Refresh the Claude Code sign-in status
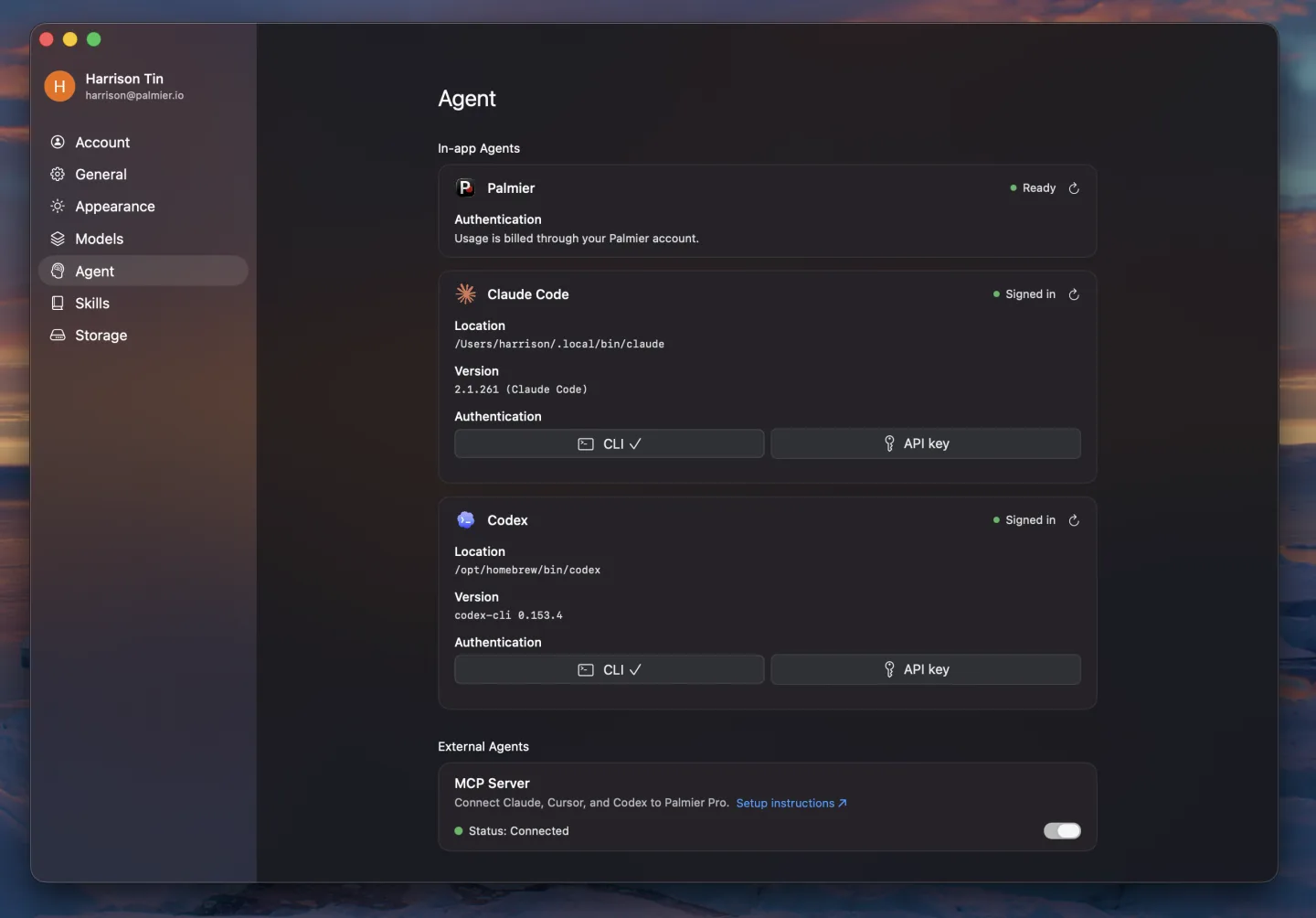1316x918 pixels. click(1074, 294)
